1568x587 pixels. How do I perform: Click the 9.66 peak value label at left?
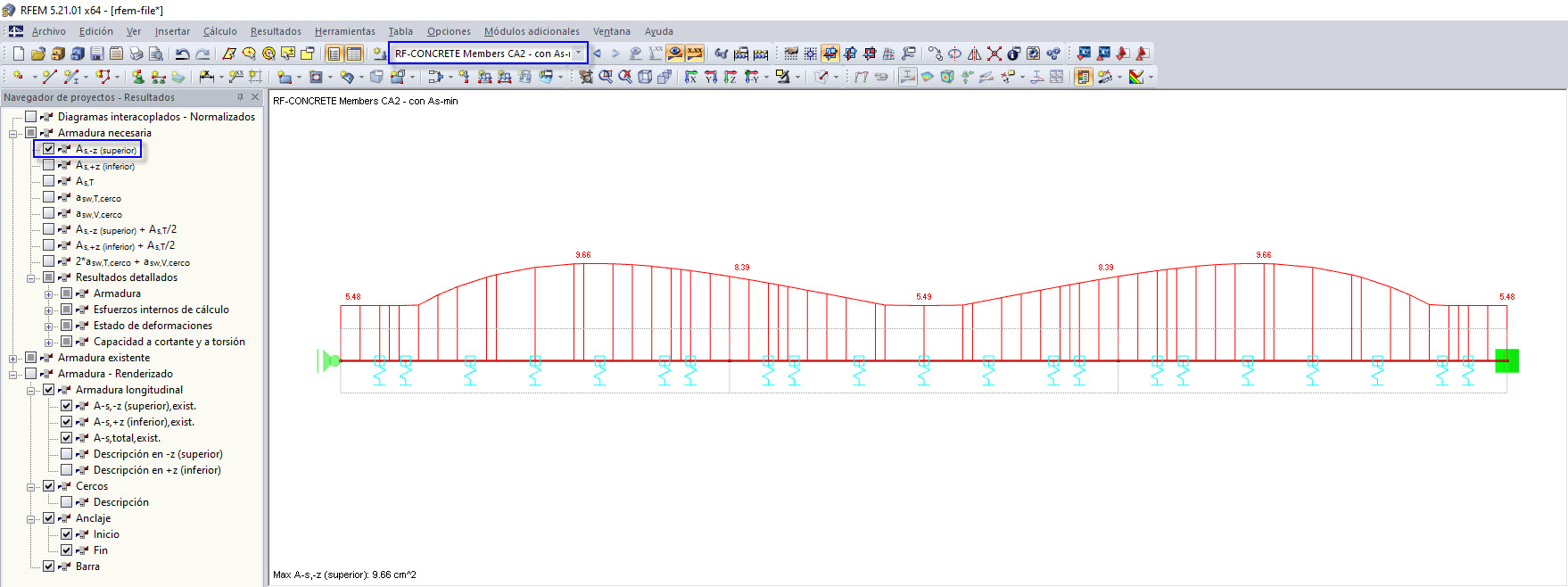[583, 255]
